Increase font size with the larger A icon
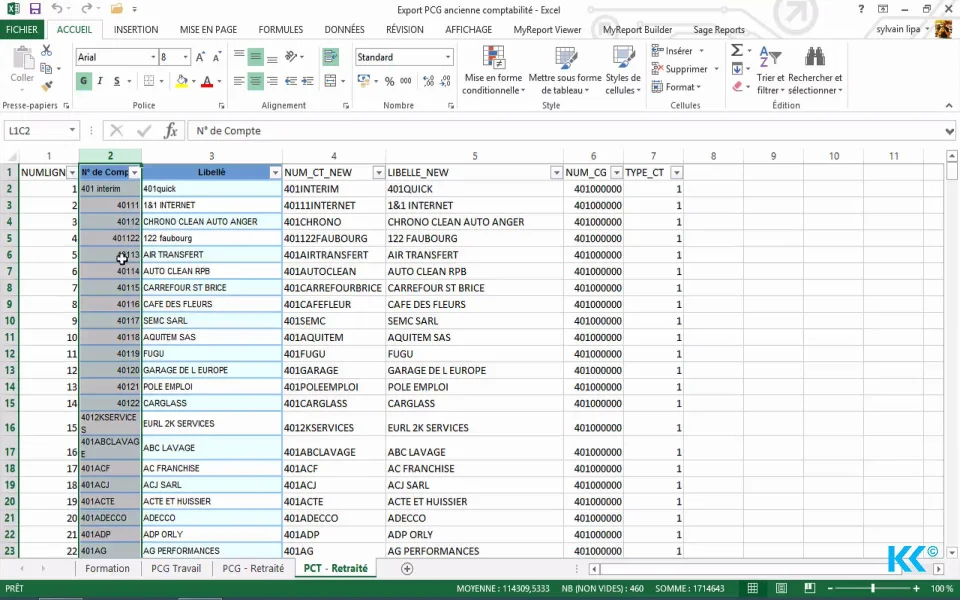The width and height of the screenshot is (960, 600). (200, 57)
